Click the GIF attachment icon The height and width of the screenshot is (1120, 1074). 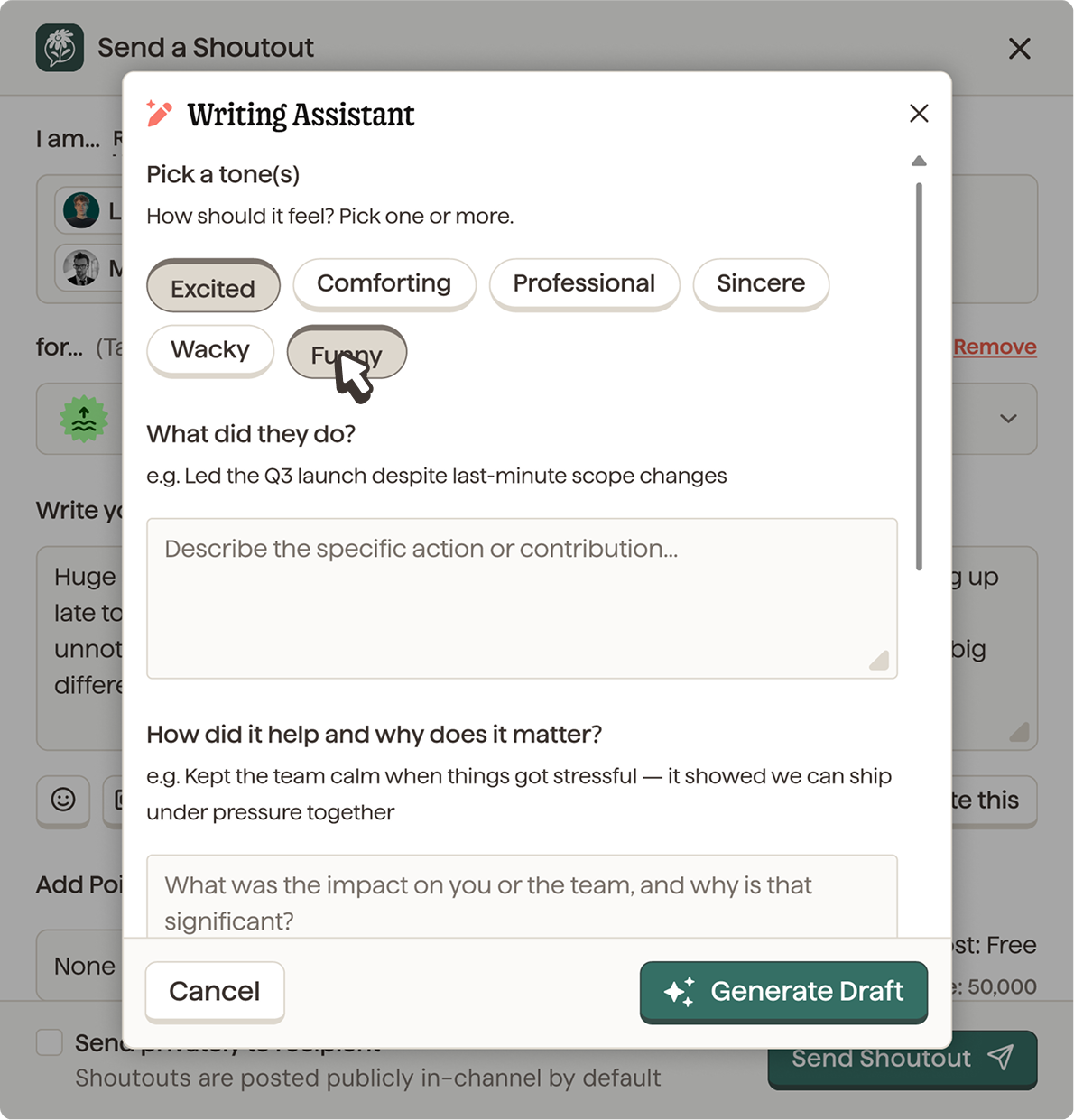[119, 801]
